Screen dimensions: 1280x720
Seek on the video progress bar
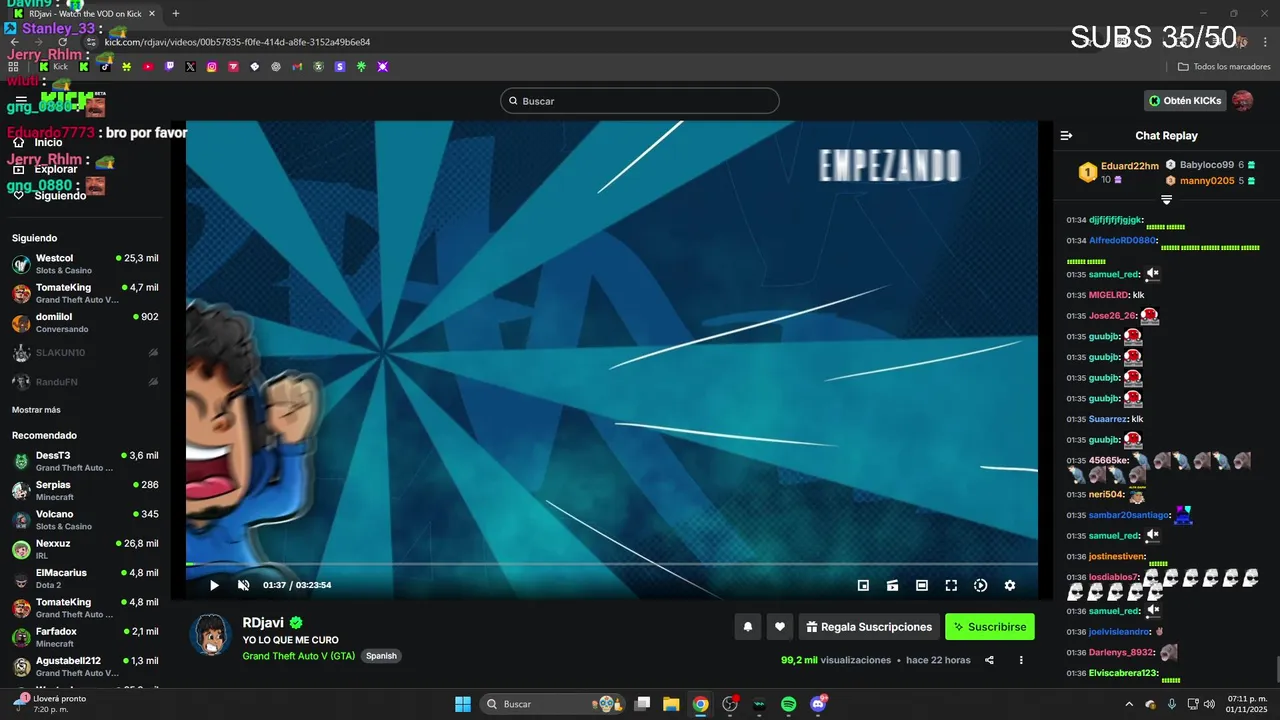(x=611, y=564)
